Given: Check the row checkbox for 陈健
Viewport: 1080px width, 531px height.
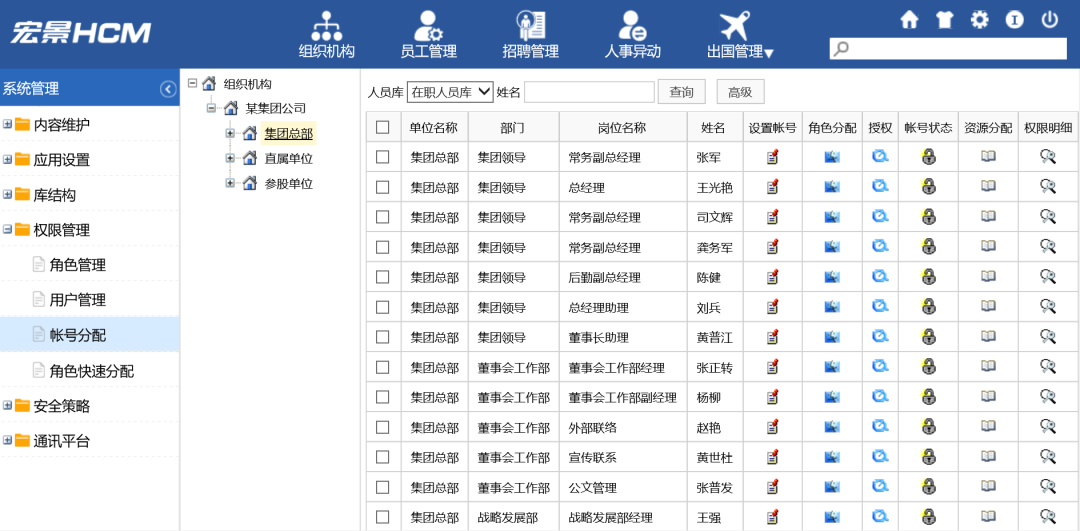Looking at the screenshot, I should click(x=383, y=277).
